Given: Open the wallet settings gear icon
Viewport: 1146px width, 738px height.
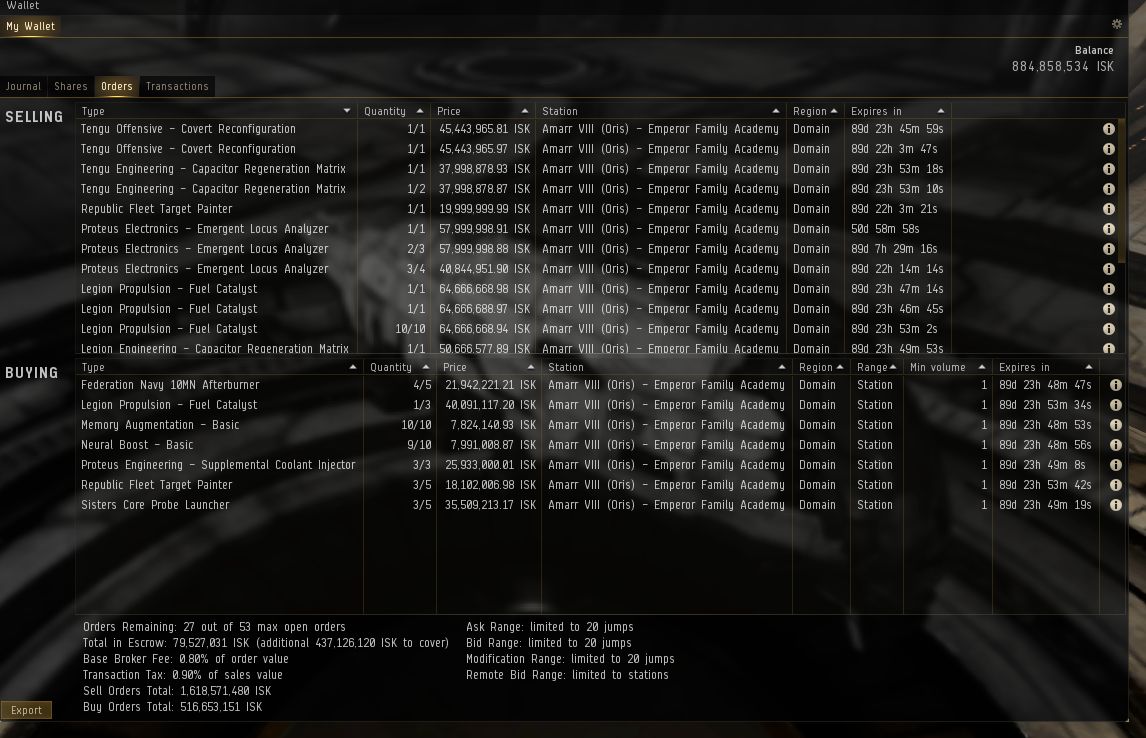Looking at the screenshot, I should tap(1117, 24).
